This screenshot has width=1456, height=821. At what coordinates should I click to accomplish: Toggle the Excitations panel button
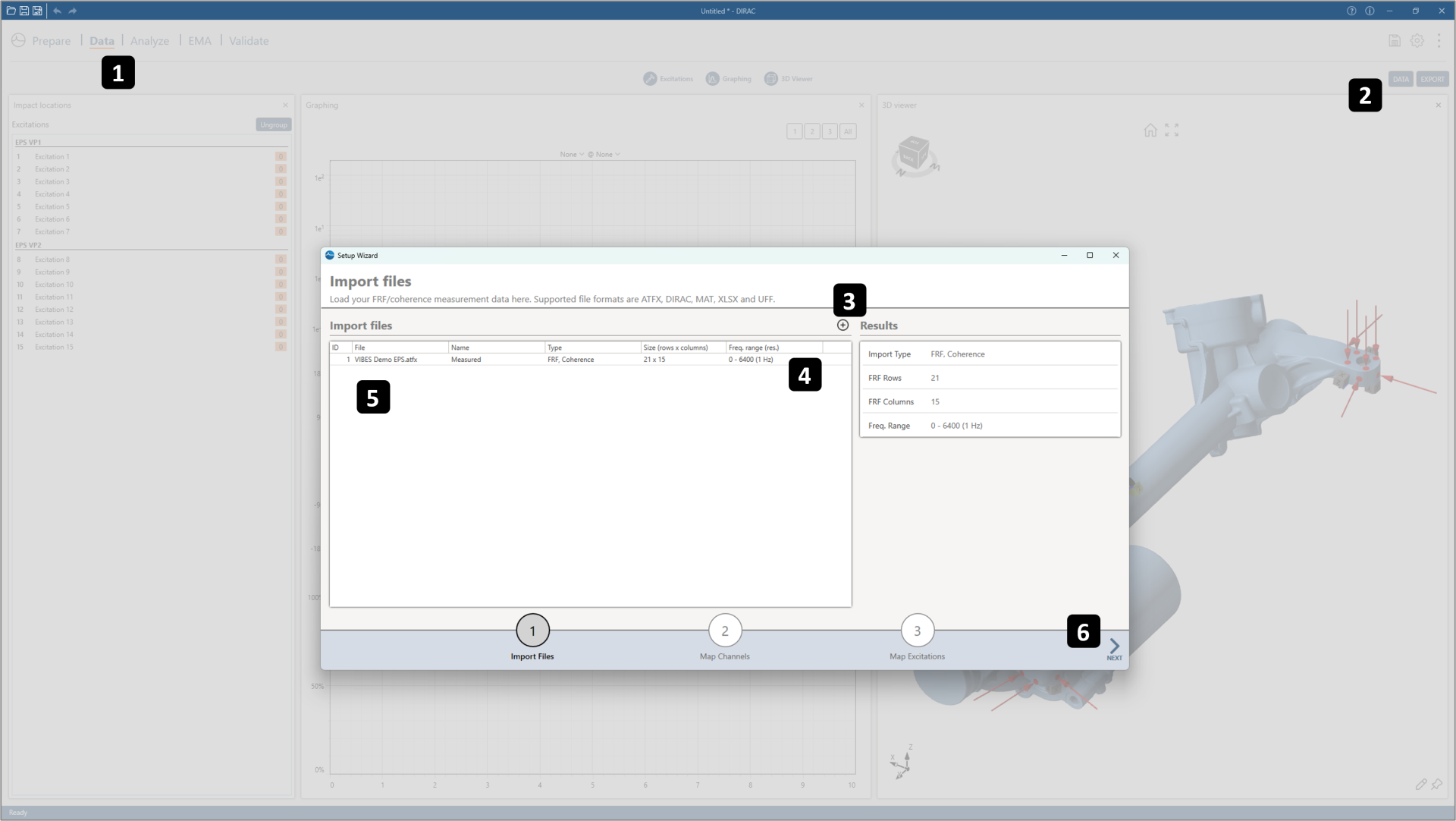[668, 79]
